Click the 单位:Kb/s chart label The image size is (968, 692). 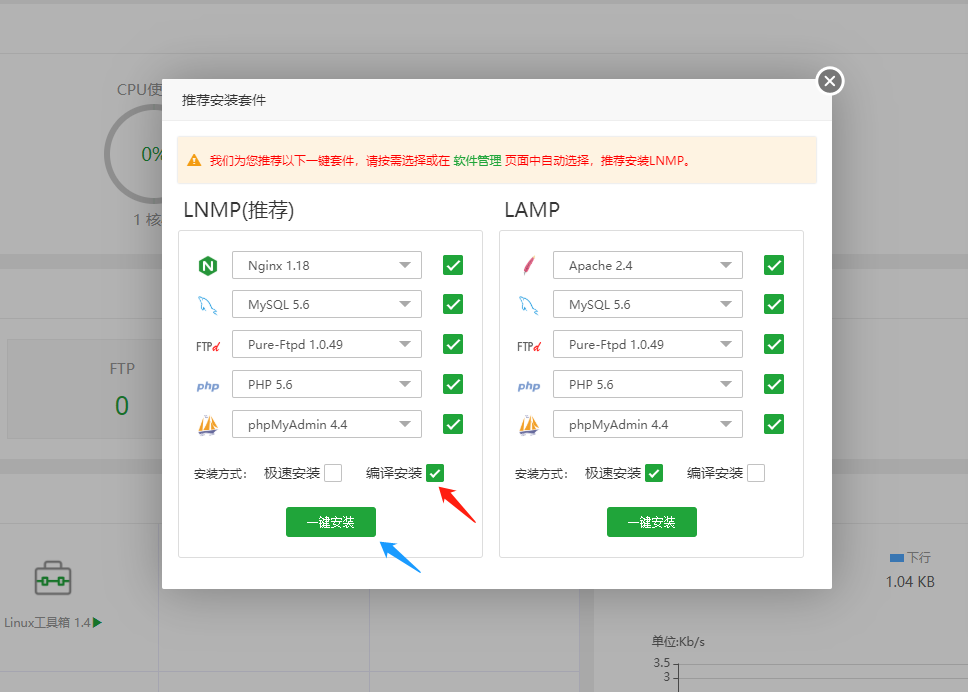[x=678, y=641]
